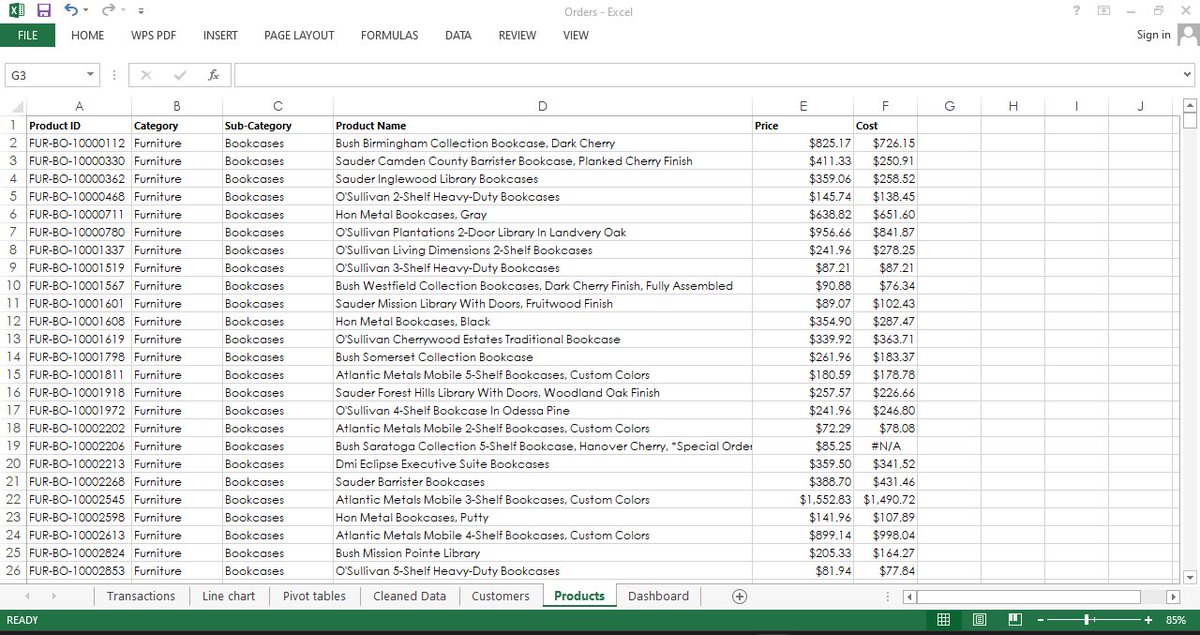This screenshot has width=1200, height=635.
Task: Open Customize Quick Access Toolbar dropdown
Action: pyautogui.click(x=141, y=12)
